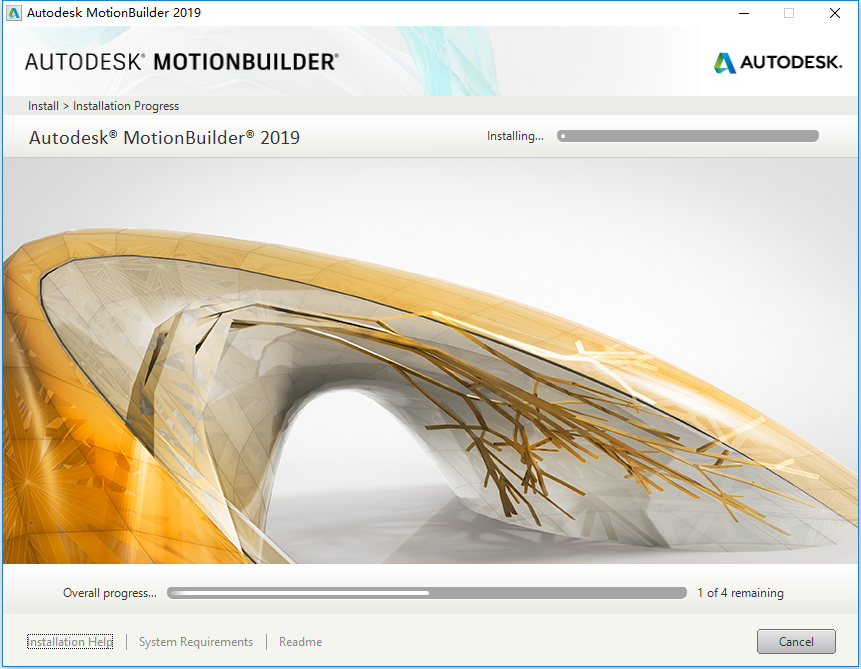The height and width of the screenshot is (669, 861).
Task: Click the Cancel button
Action: (x=796, y=642)
